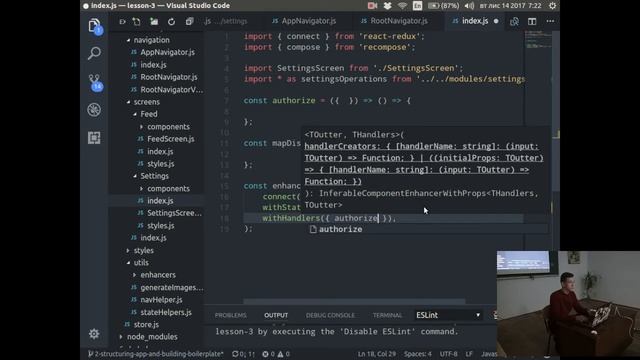Image resolution: width=640 pixels, height=360 pixels.
Task: Open the Explorer view in activity bar
Action: (94, 26)
